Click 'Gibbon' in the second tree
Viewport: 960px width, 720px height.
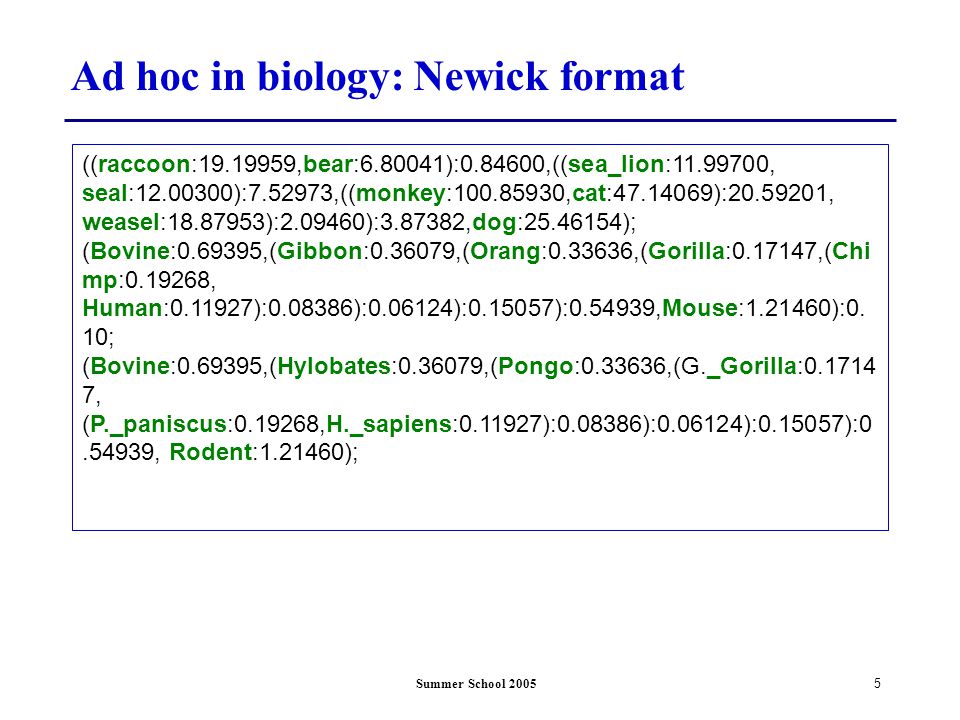[x=320, y=251]
